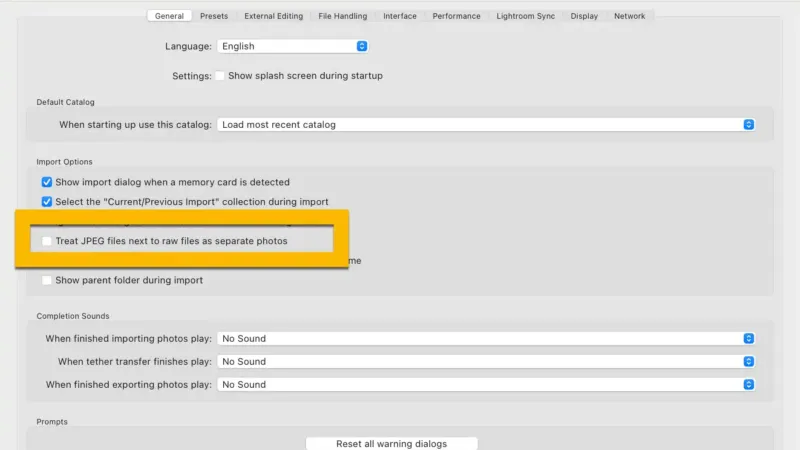Open the External Editing tab
The image size is (800, 450).
point(273,16)
